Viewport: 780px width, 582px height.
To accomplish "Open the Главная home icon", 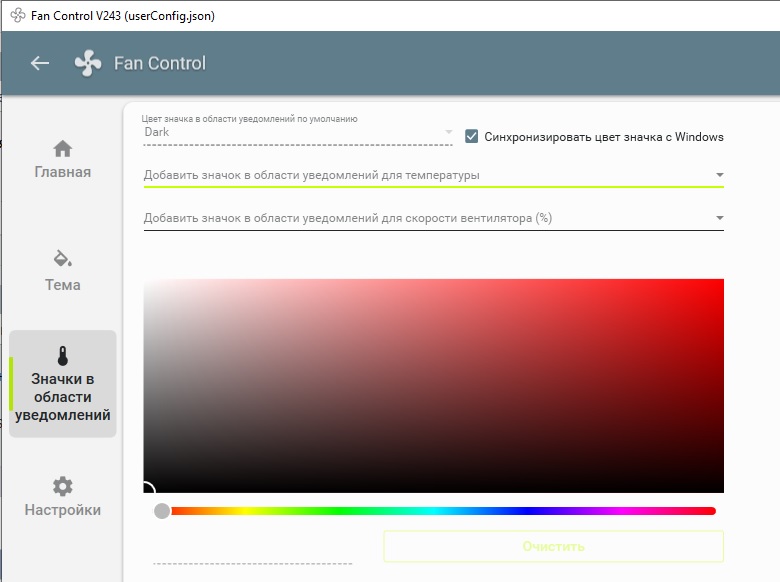I will tap(63, 149).
